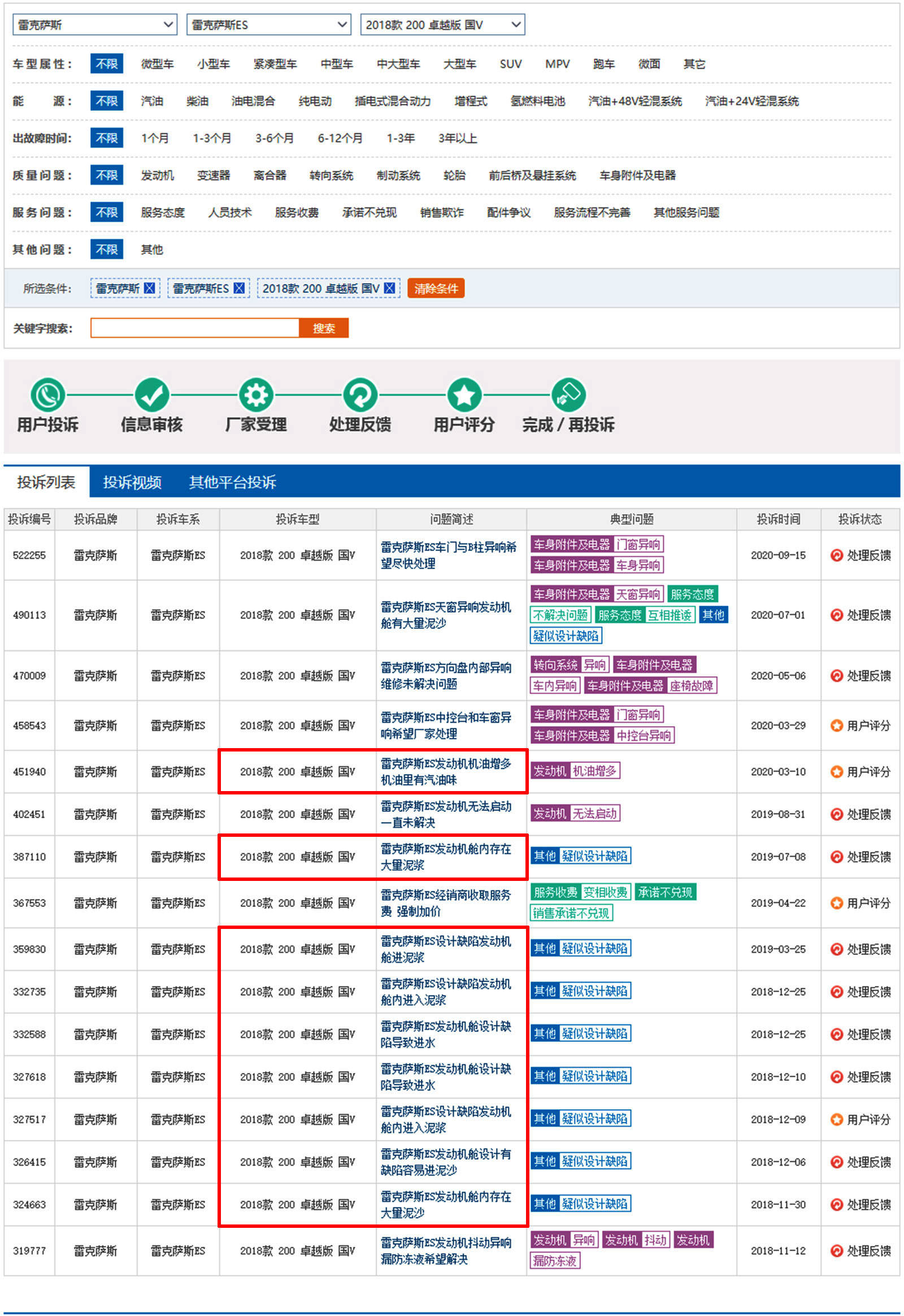Select SUV under vehicle type attribute
Viewport: 904px width, 1316px height.
(x=510, y=64)
